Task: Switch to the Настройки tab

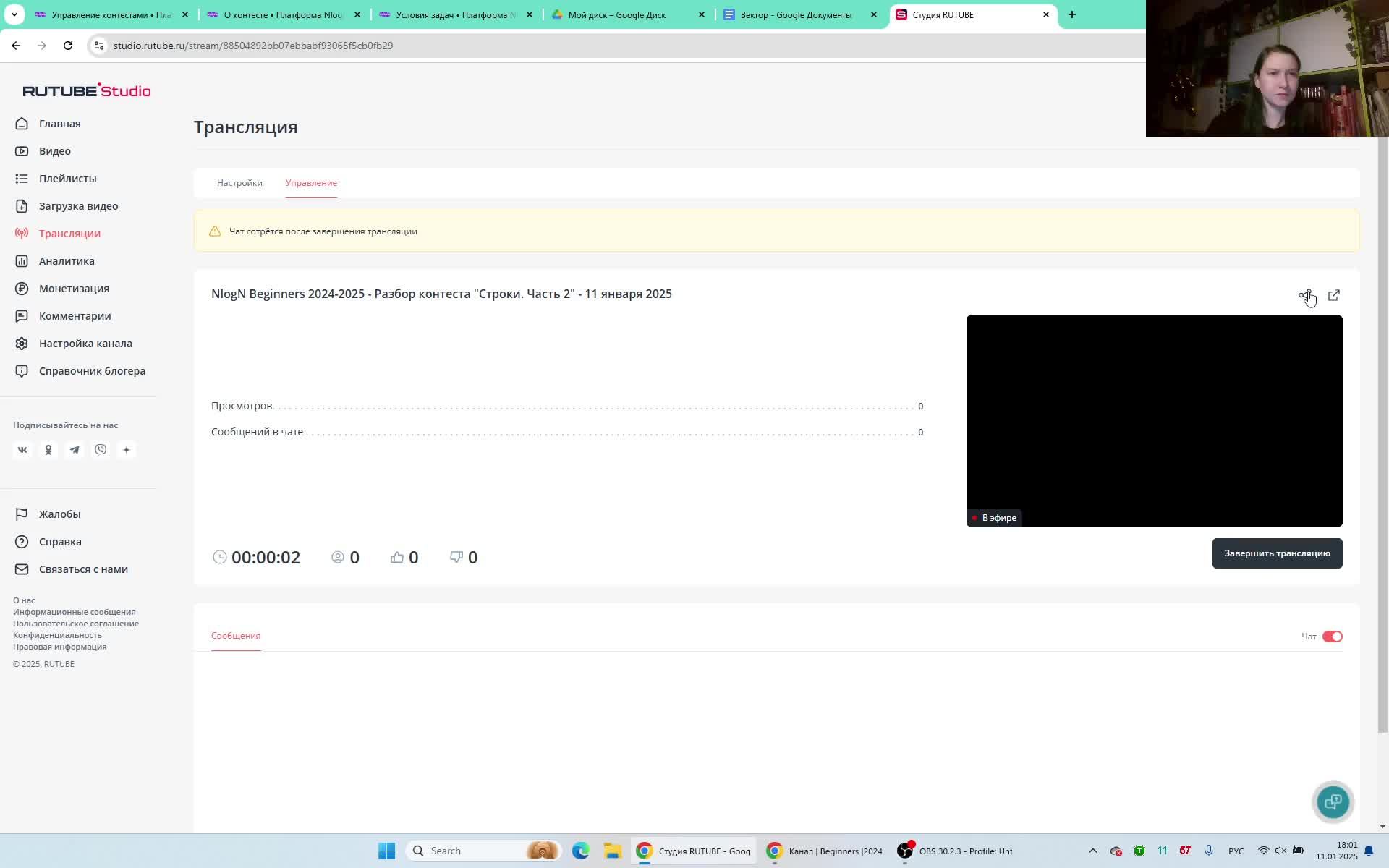Action: [239, 183]
